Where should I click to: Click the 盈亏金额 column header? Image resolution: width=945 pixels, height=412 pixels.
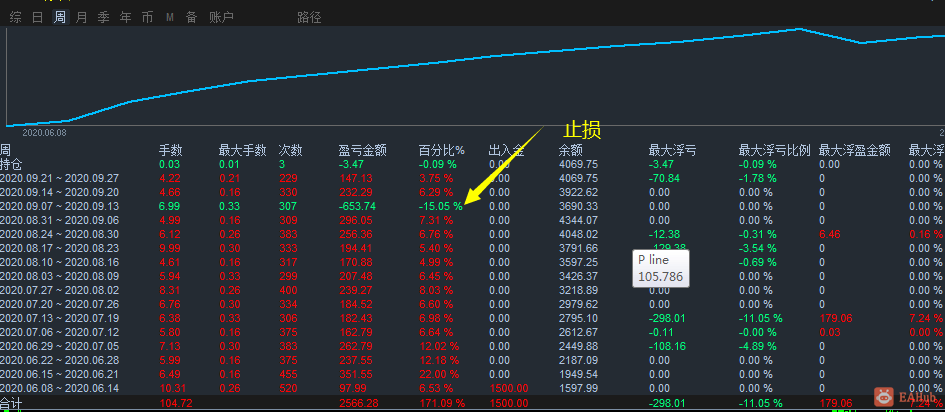click(x=362, y=151)
